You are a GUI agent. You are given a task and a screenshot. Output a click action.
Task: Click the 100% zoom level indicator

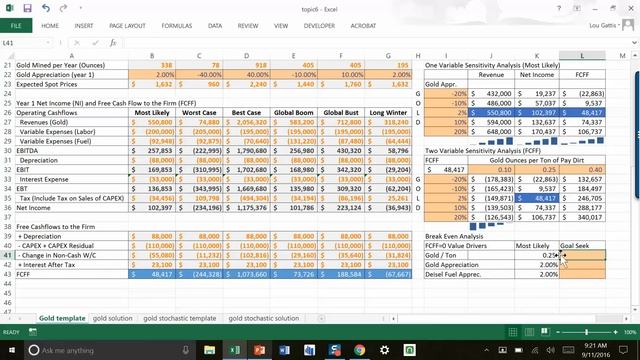(630, 332)
